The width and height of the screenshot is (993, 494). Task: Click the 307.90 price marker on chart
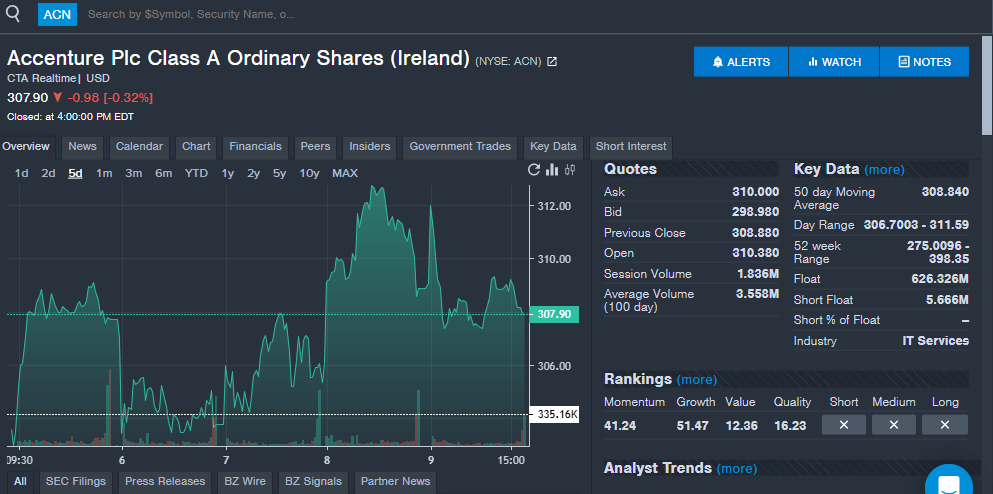(x=554, y=314)
